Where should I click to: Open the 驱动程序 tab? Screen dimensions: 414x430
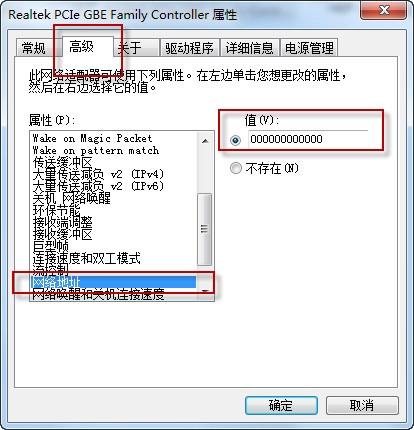click(189, 48)
